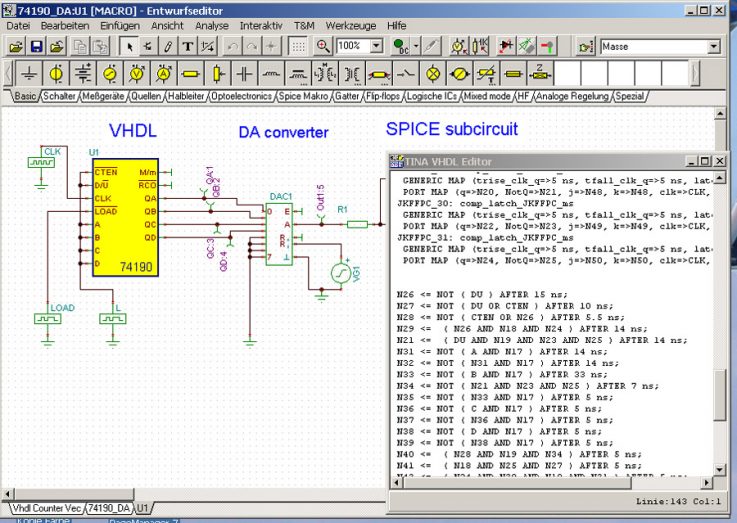
Task: Open the Analyse menu
Action: click(212, 25)
